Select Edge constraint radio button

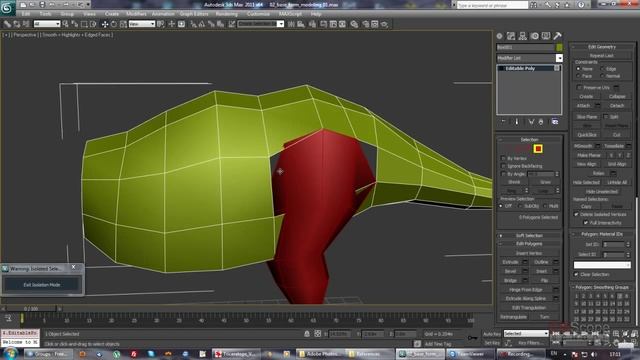pos(602,69)
